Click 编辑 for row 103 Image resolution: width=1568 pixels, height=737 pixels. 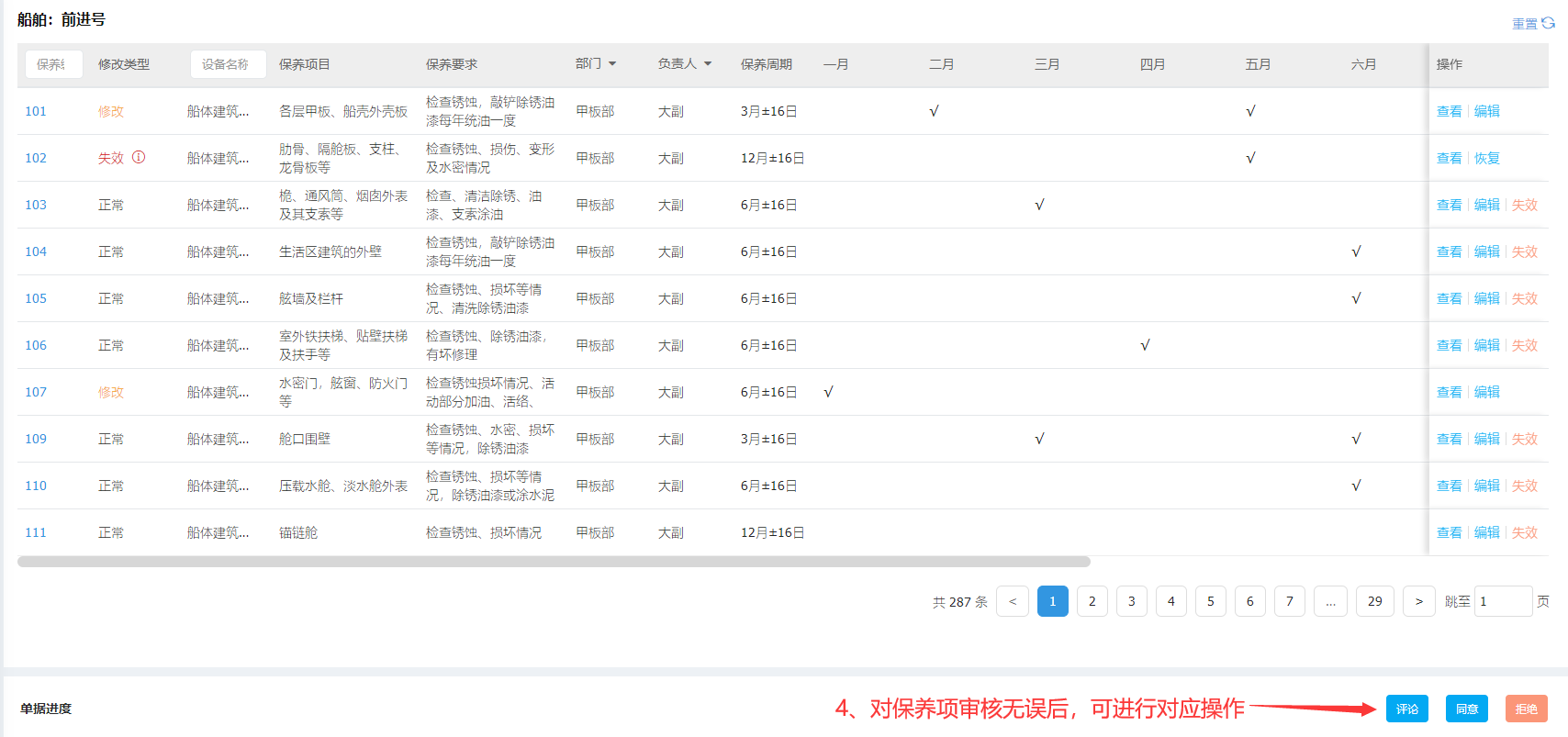coord(1487,205)
